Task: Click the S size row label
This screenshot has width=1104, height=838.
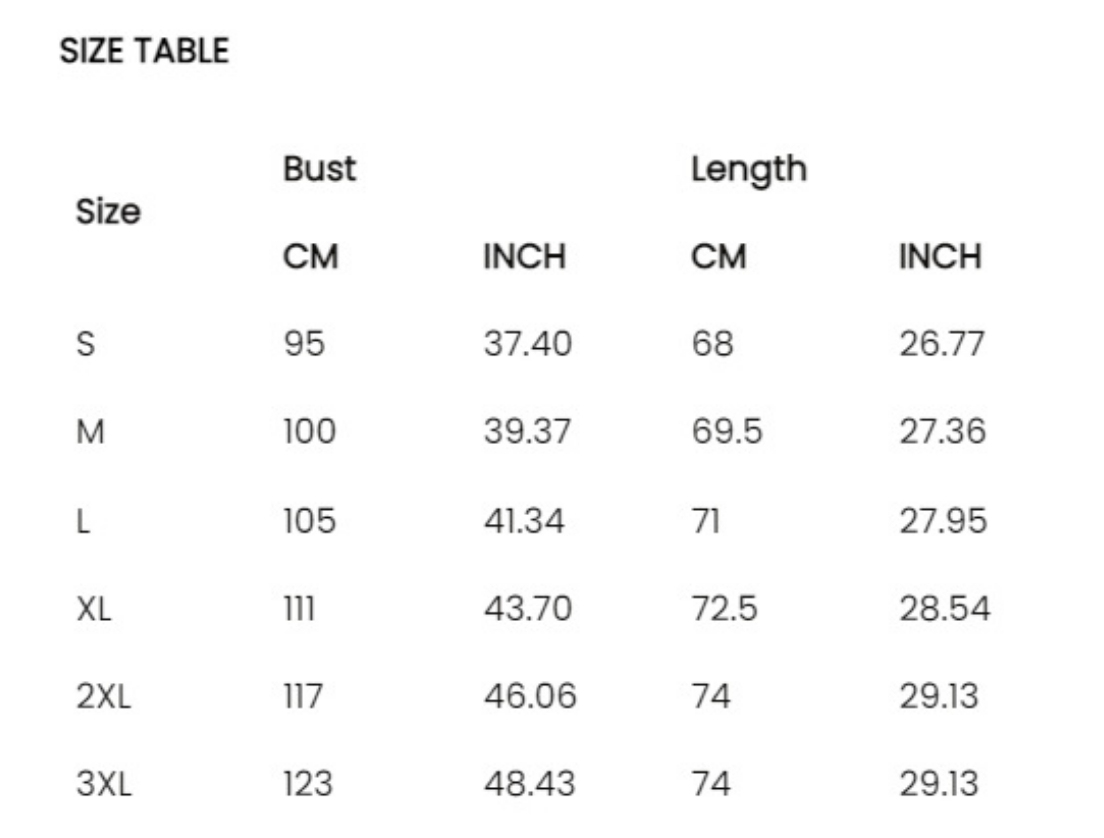Action: (x=85, y=345)
